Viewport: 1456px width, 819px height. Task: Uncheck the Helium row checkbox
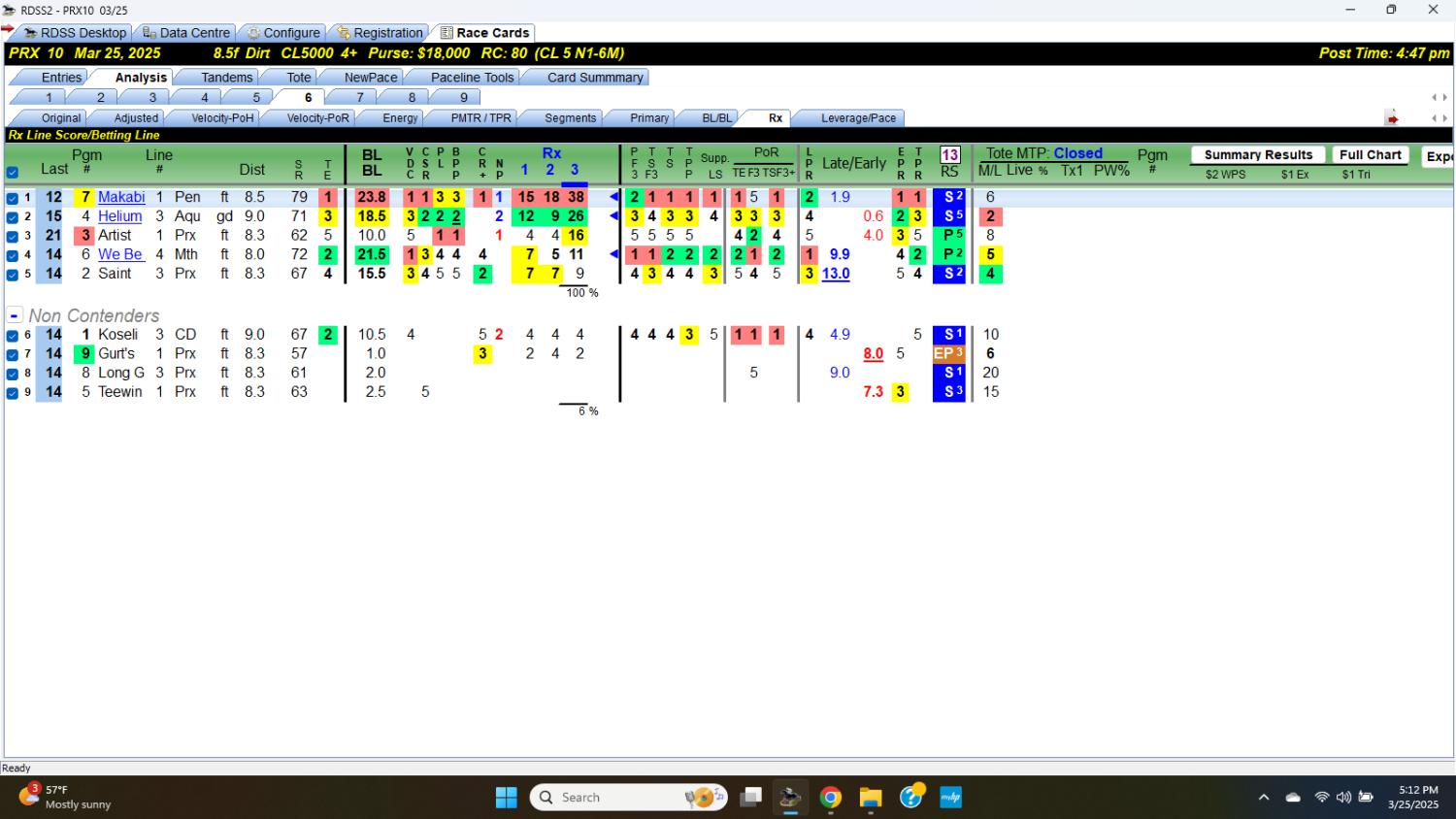click(x=13, y=217)
